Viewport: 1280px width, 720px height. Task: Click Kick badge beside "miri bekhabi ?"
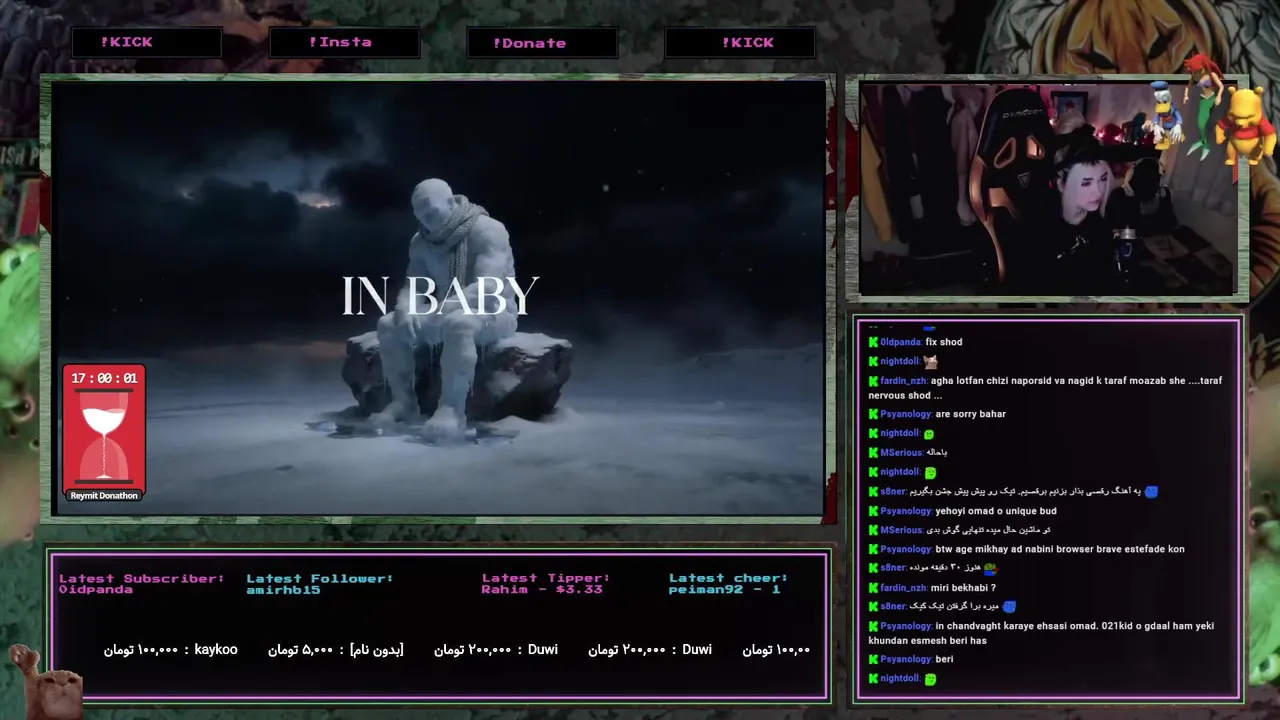pyautogui.click(x=873, y=588)
